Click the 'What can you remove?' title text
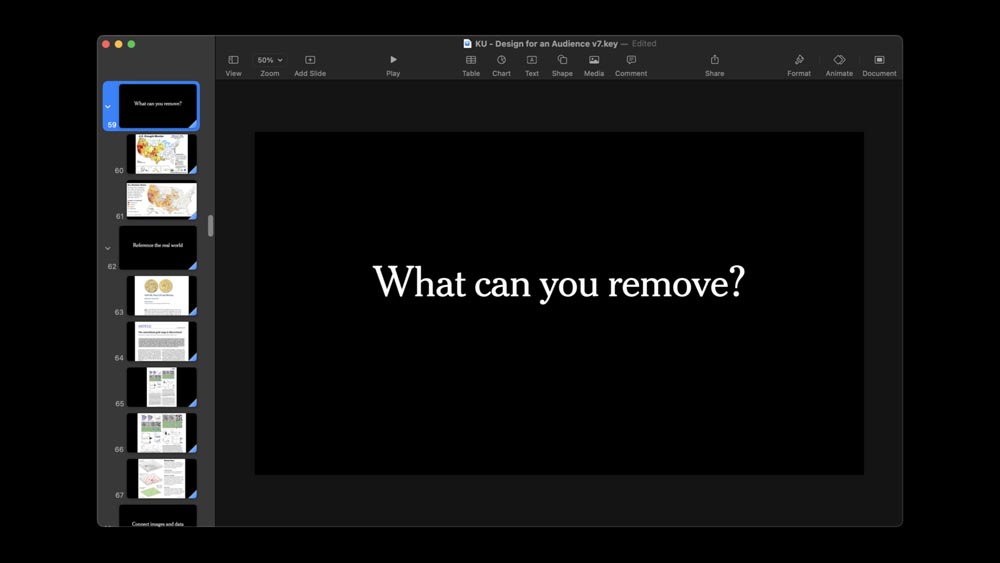1000x563 pixels. (x=558, y=283)
